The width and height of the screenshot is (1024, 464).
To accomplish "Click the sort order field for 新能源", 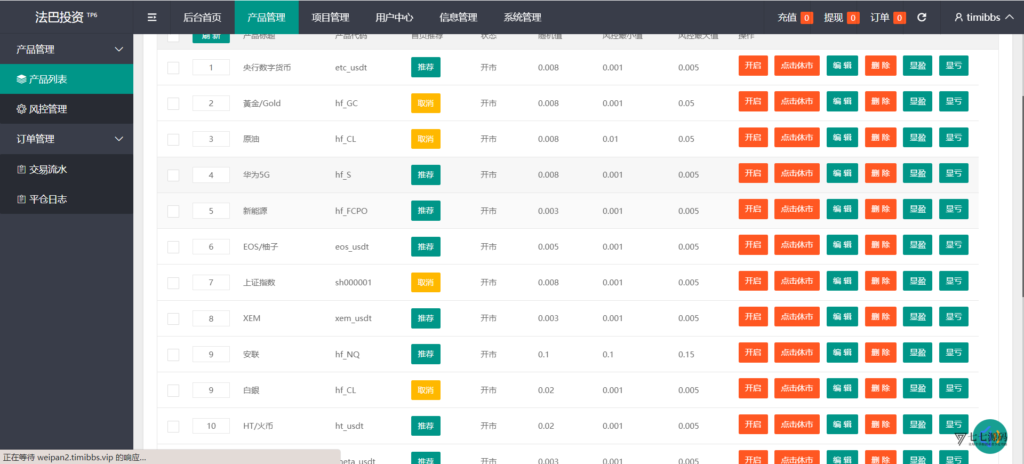I will [x=211, y=211].
